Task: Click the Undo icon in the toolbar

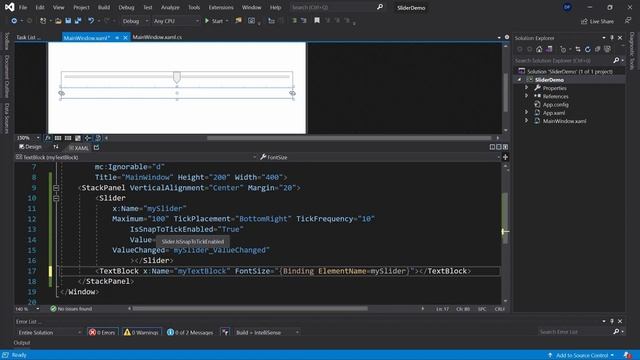Action: pyautogui.click(x=91, y=21)
